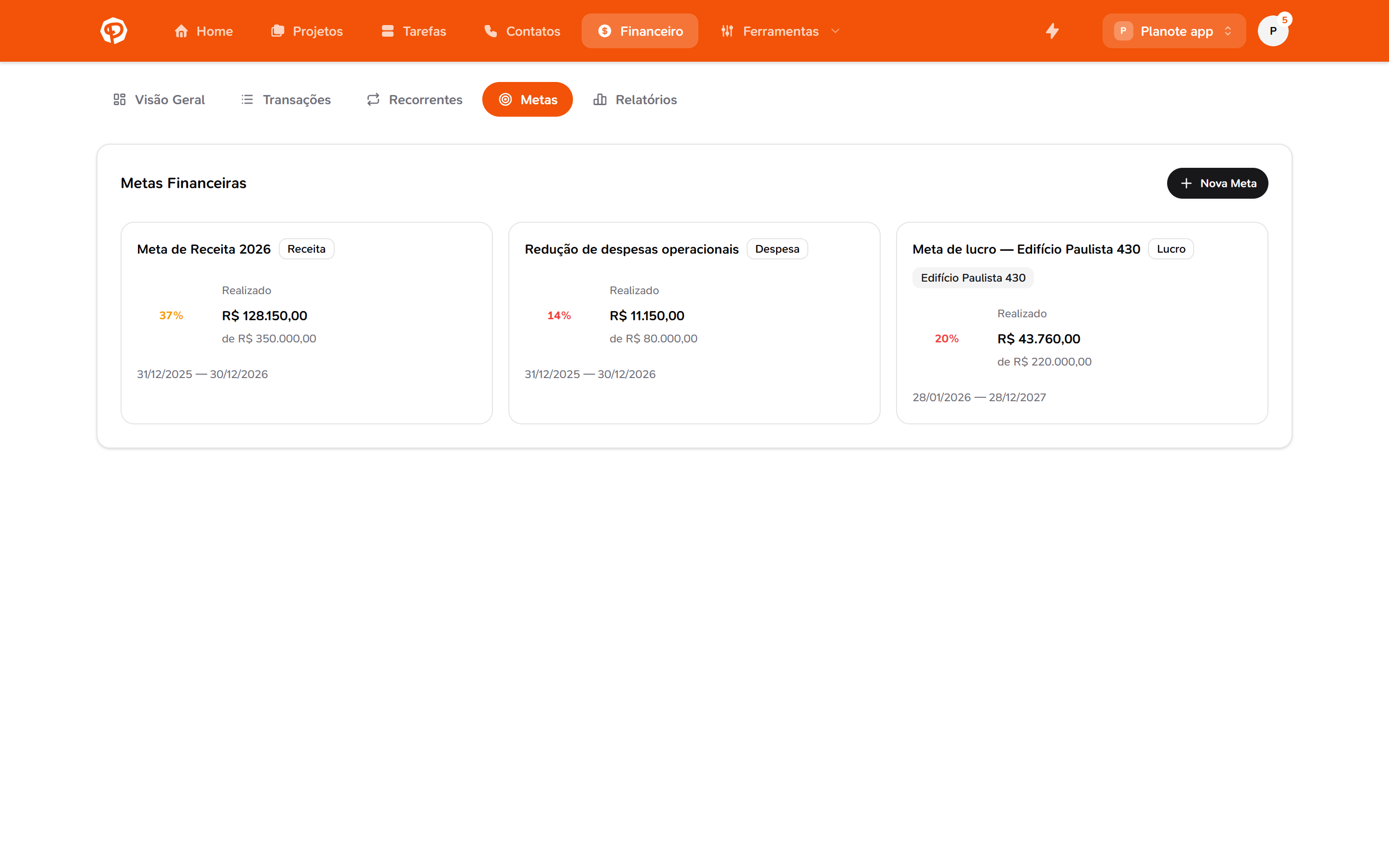Select Financeiro in the top navigation

click(640, 31)
